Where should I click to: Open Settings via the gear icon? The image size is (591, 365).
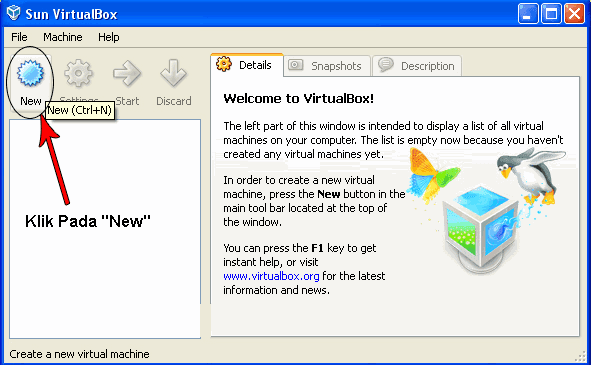pos(78,74)
